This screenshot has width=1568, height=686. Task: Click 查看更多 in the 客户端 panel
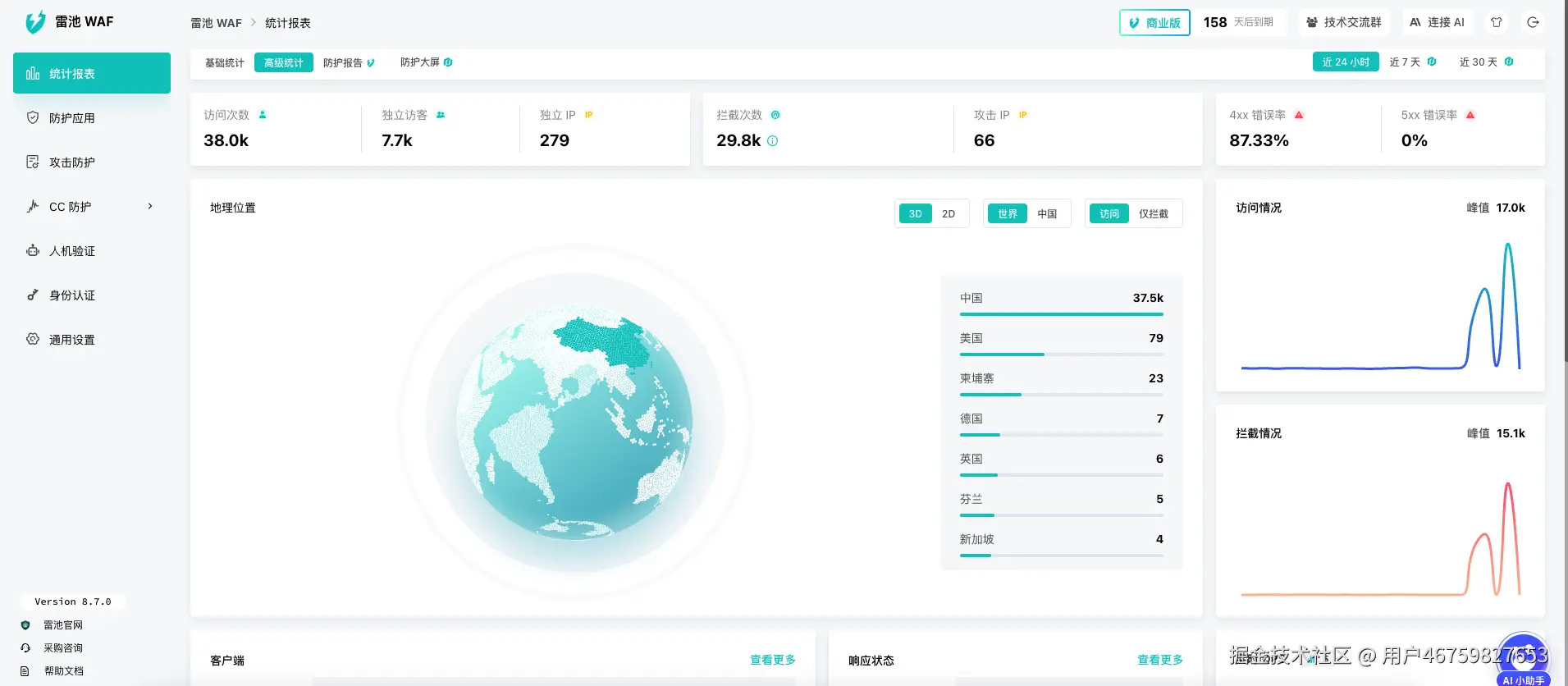coord(773,660)
